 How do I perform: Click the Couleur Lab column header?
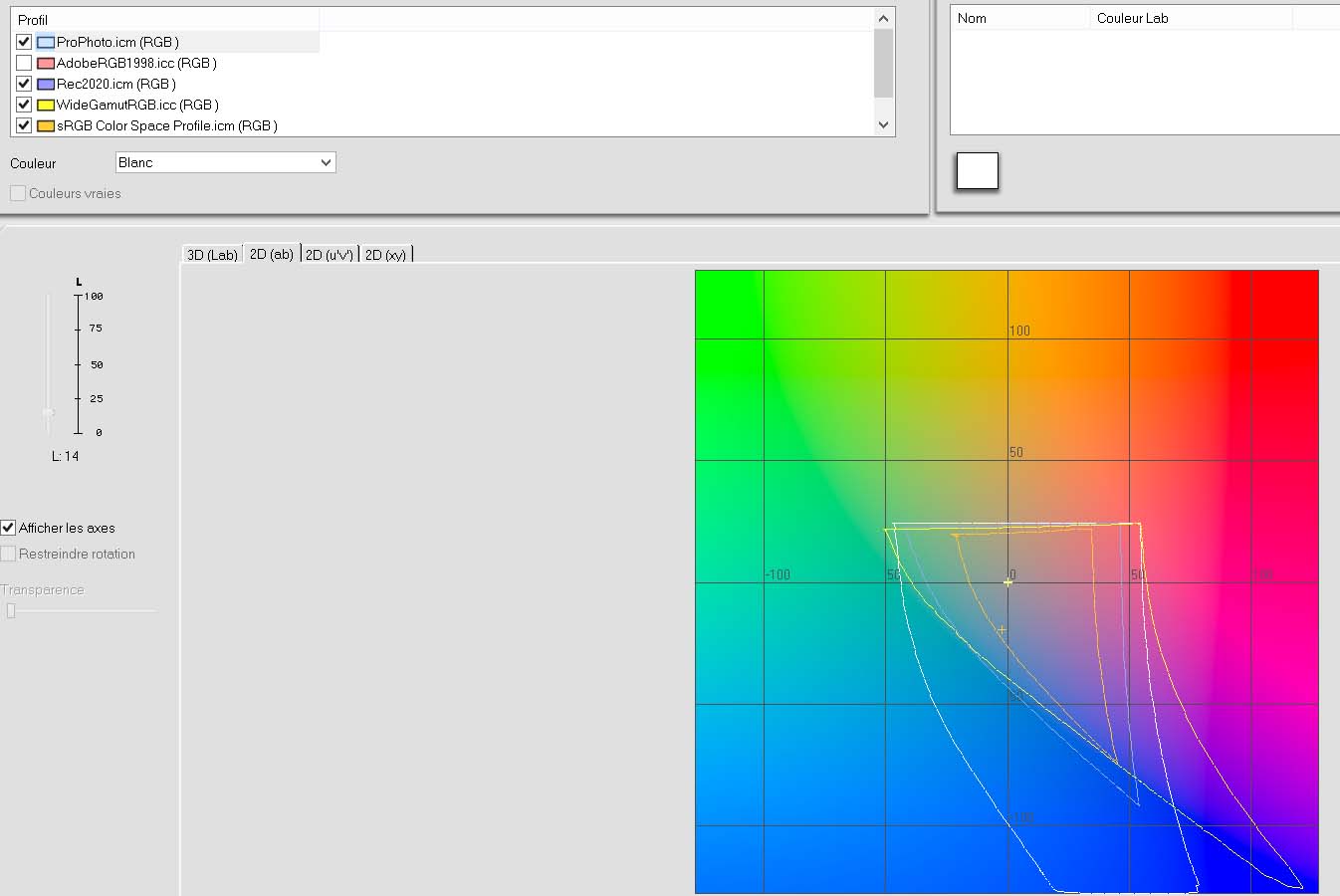pyautogui.click(x=1190, y=18)
